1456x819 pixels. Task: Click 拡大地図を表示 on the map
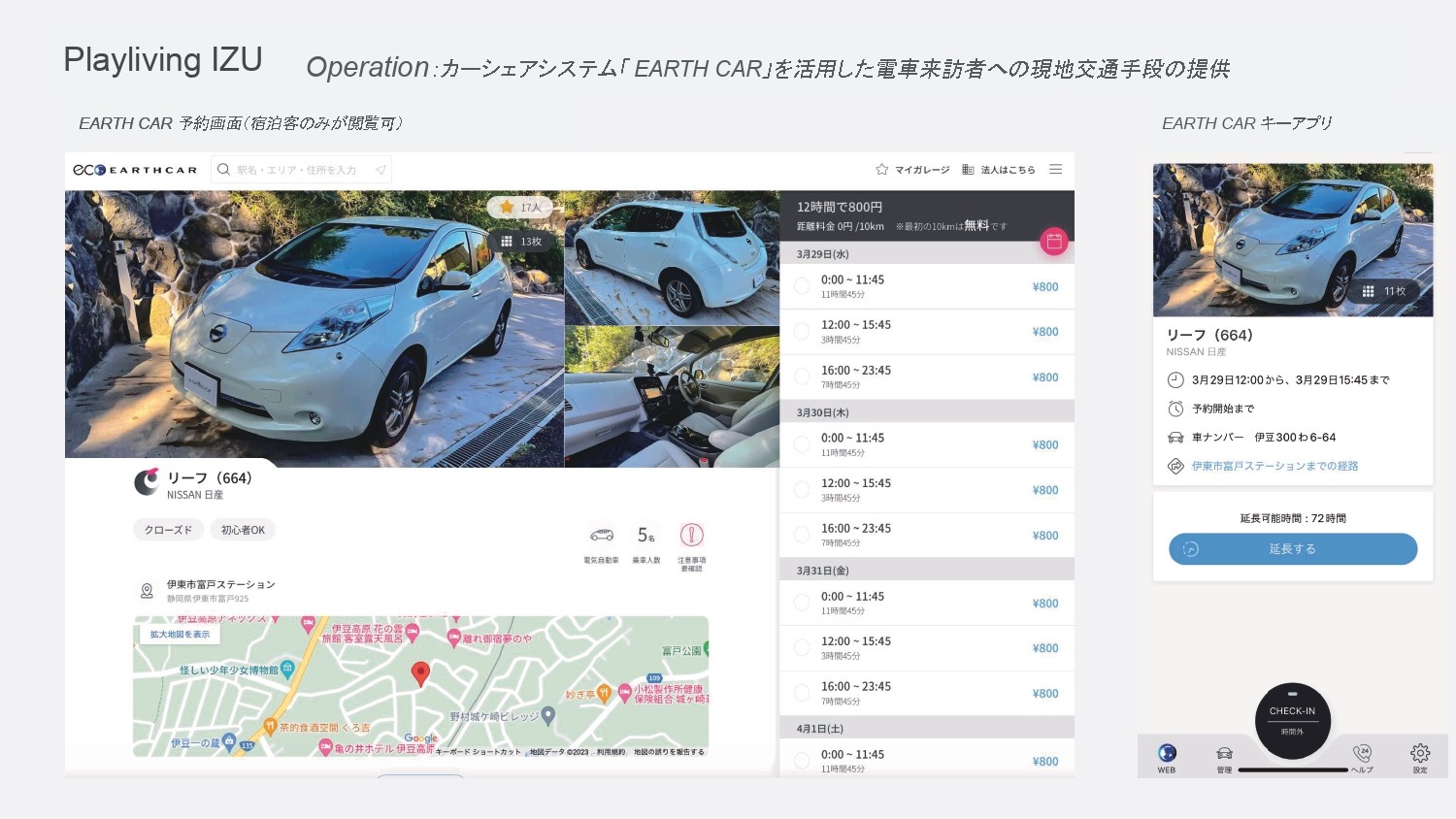point(180,634)
